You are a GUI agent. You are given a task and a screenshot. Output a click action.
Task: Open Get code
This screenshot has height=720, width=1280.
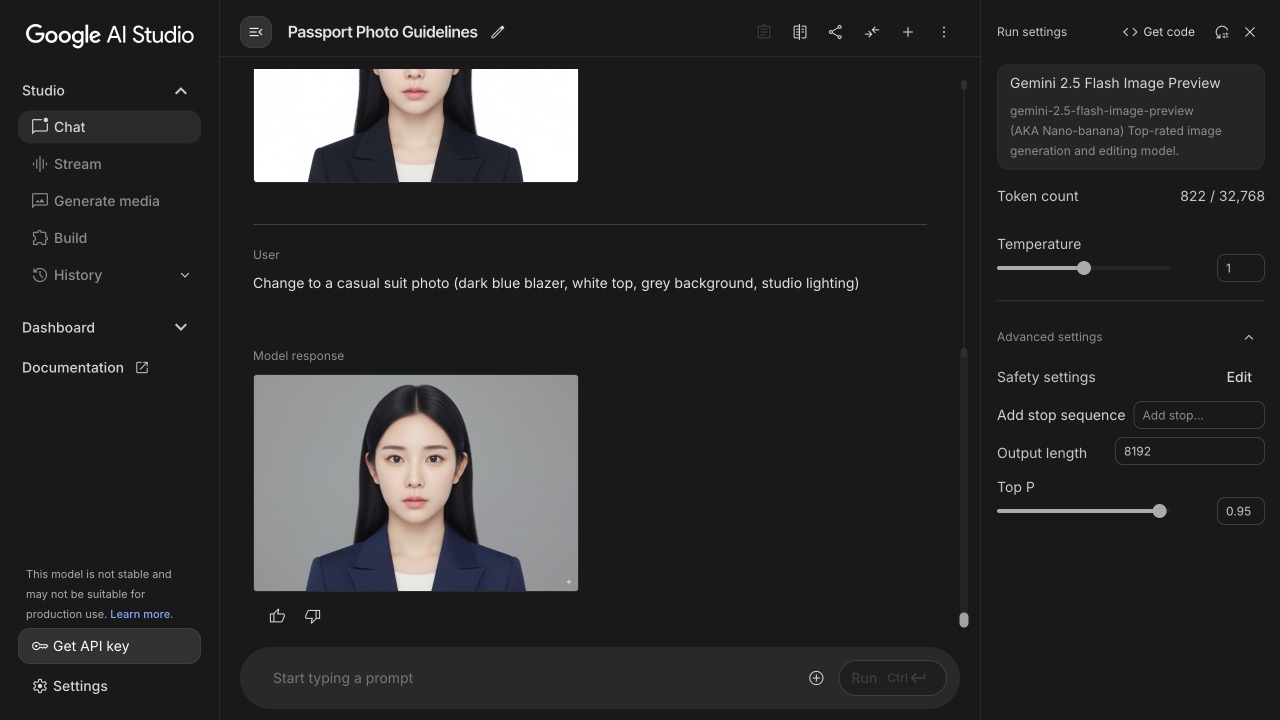click(1159, 32)
